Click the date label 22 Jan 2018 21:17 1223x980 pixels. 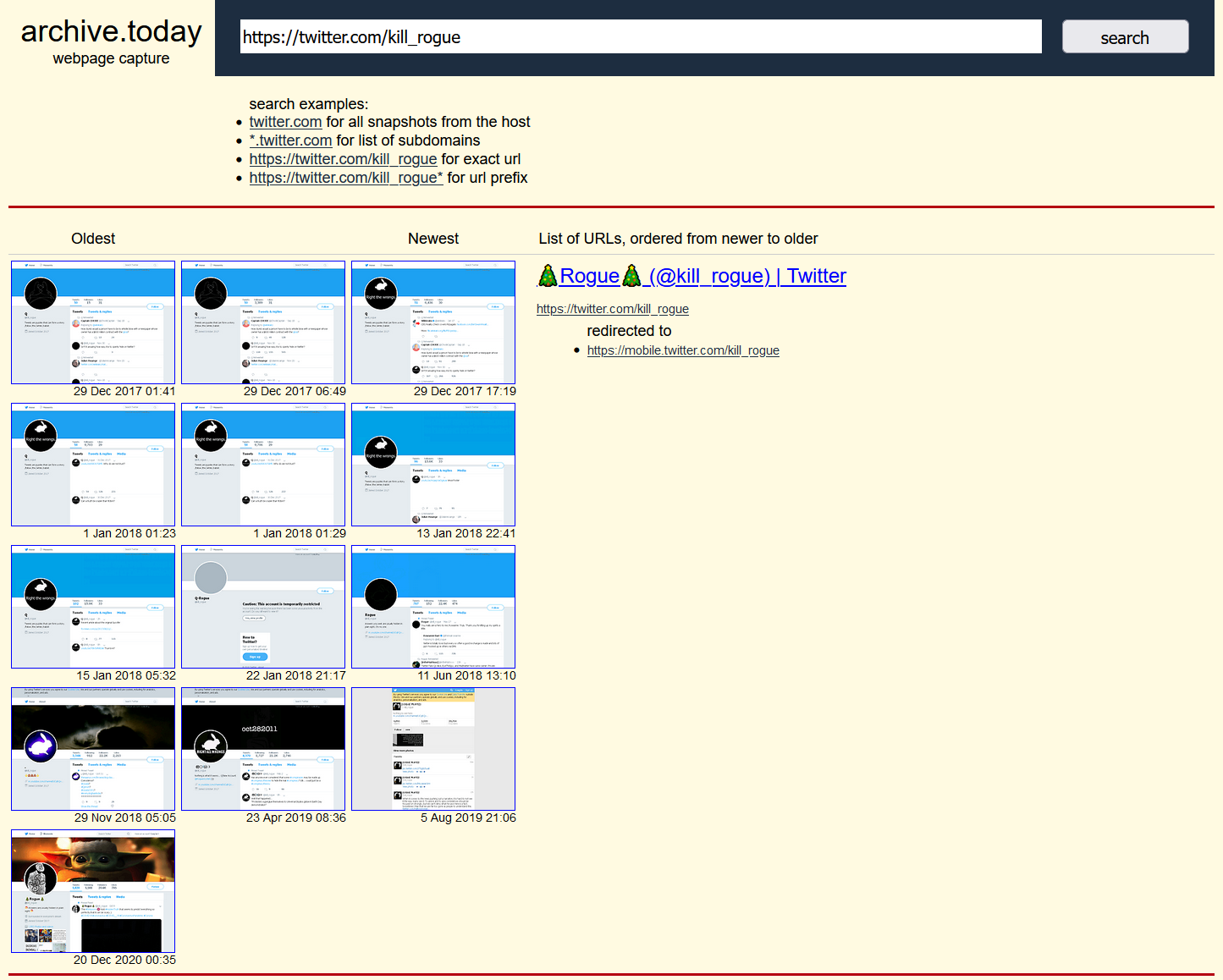(296, 675)
